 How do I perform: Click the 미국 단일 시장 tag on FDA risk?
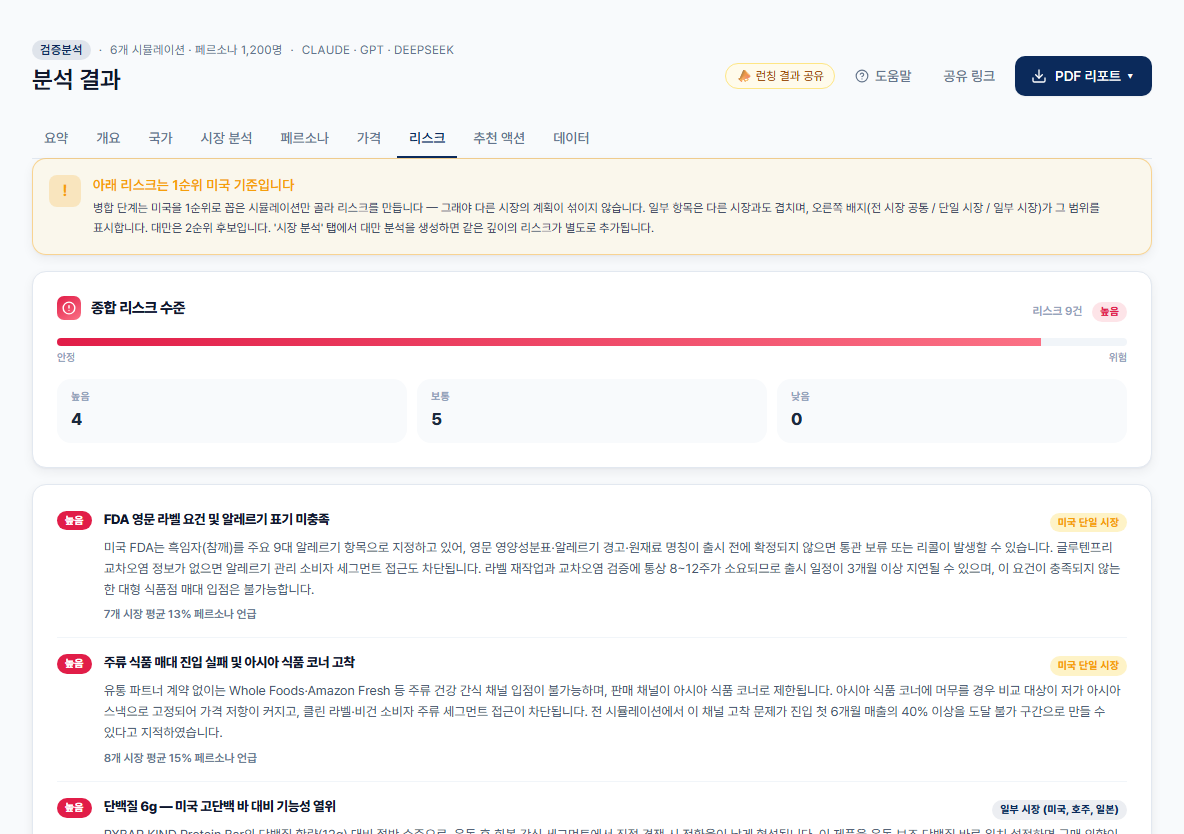1088,522
